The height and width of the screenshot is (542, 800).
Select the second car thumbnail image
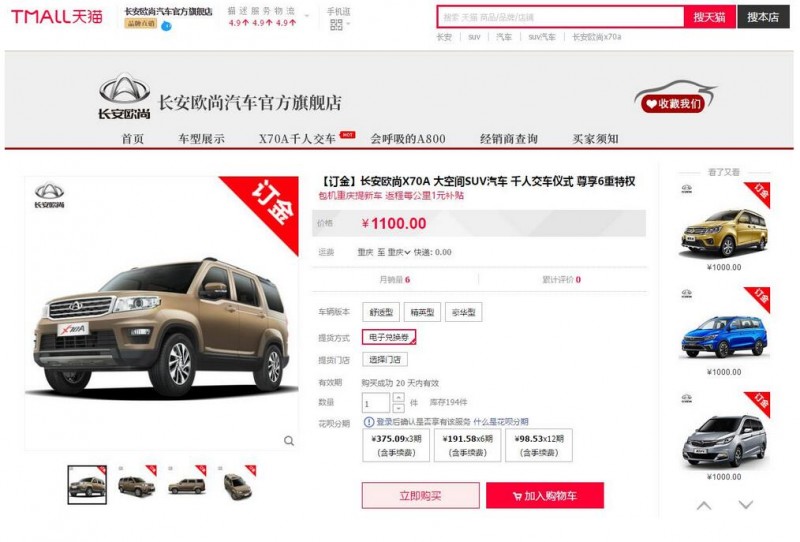click(137, 485)
